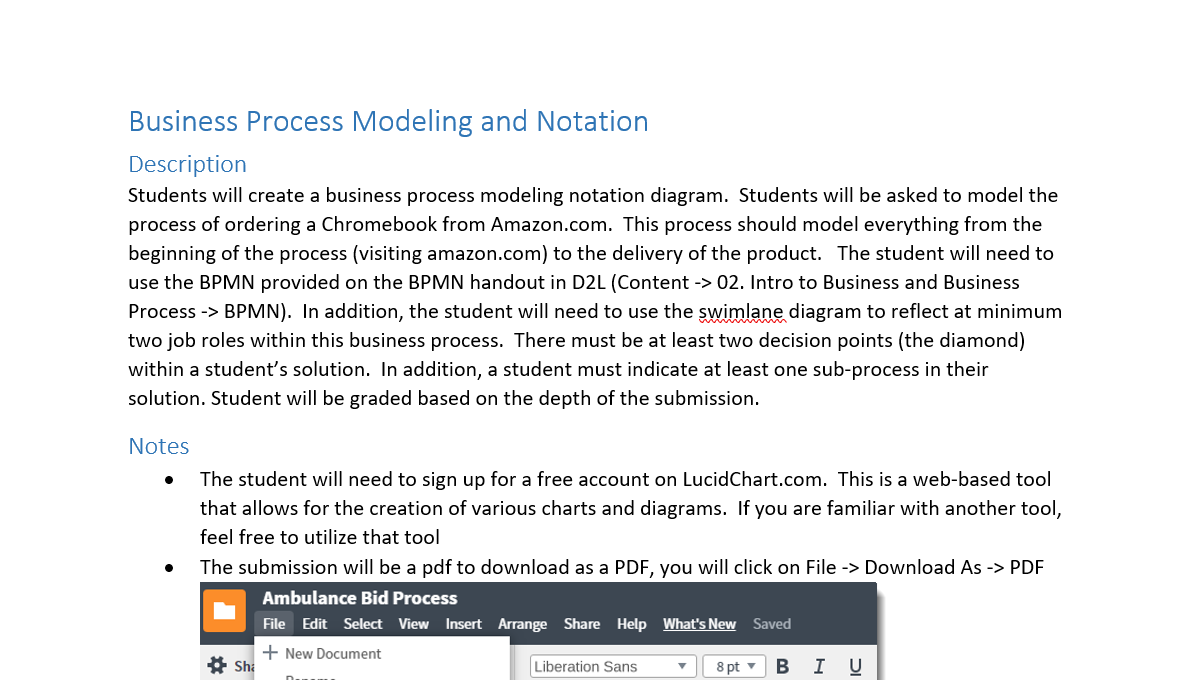Open the Arrange menu
The height and width of the screenshot is (680, 1182).
[x=522, y=623]
